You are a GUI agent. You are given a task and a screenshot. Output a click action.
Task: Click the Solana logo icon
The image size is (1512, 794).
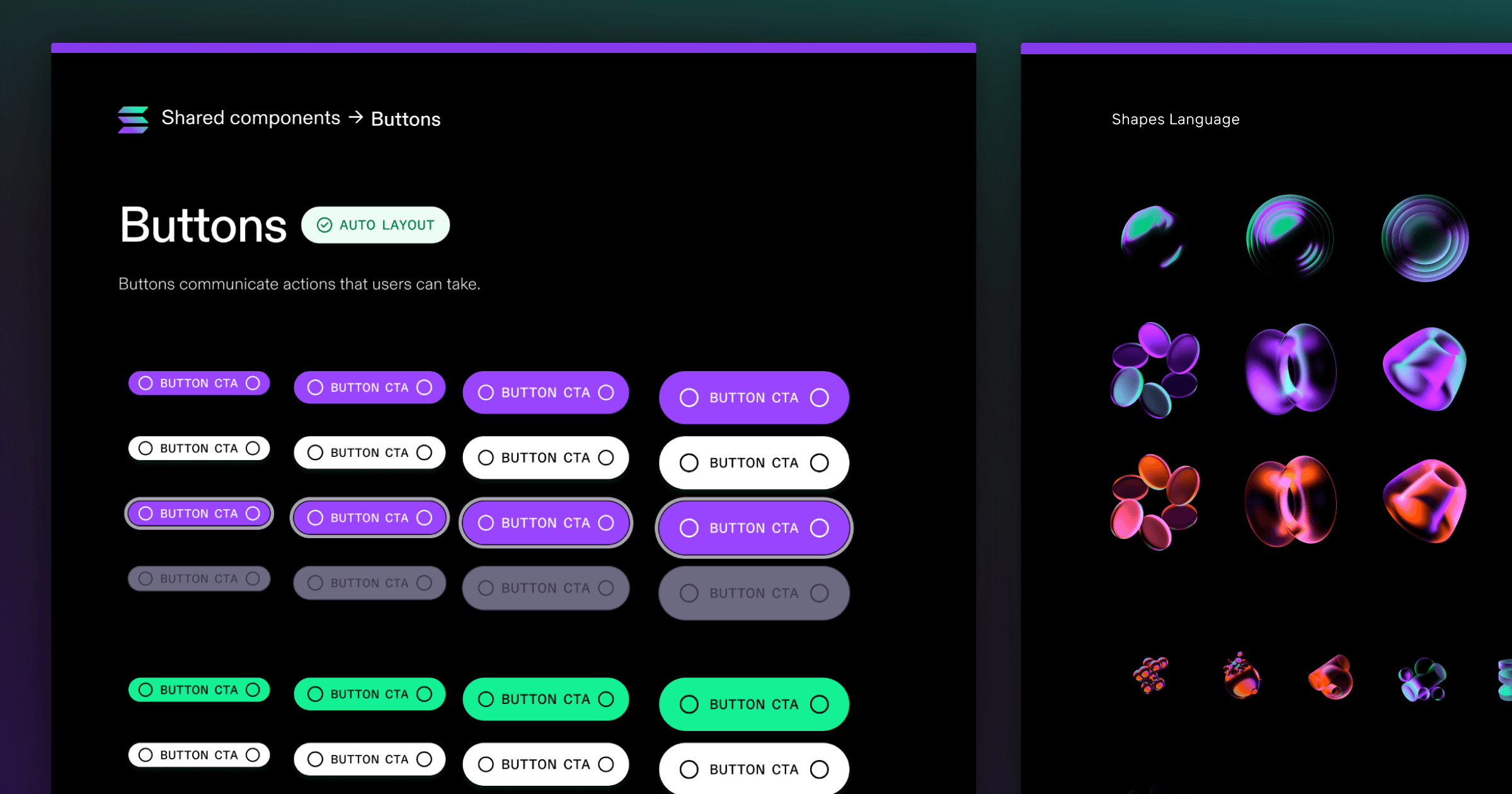132,119
